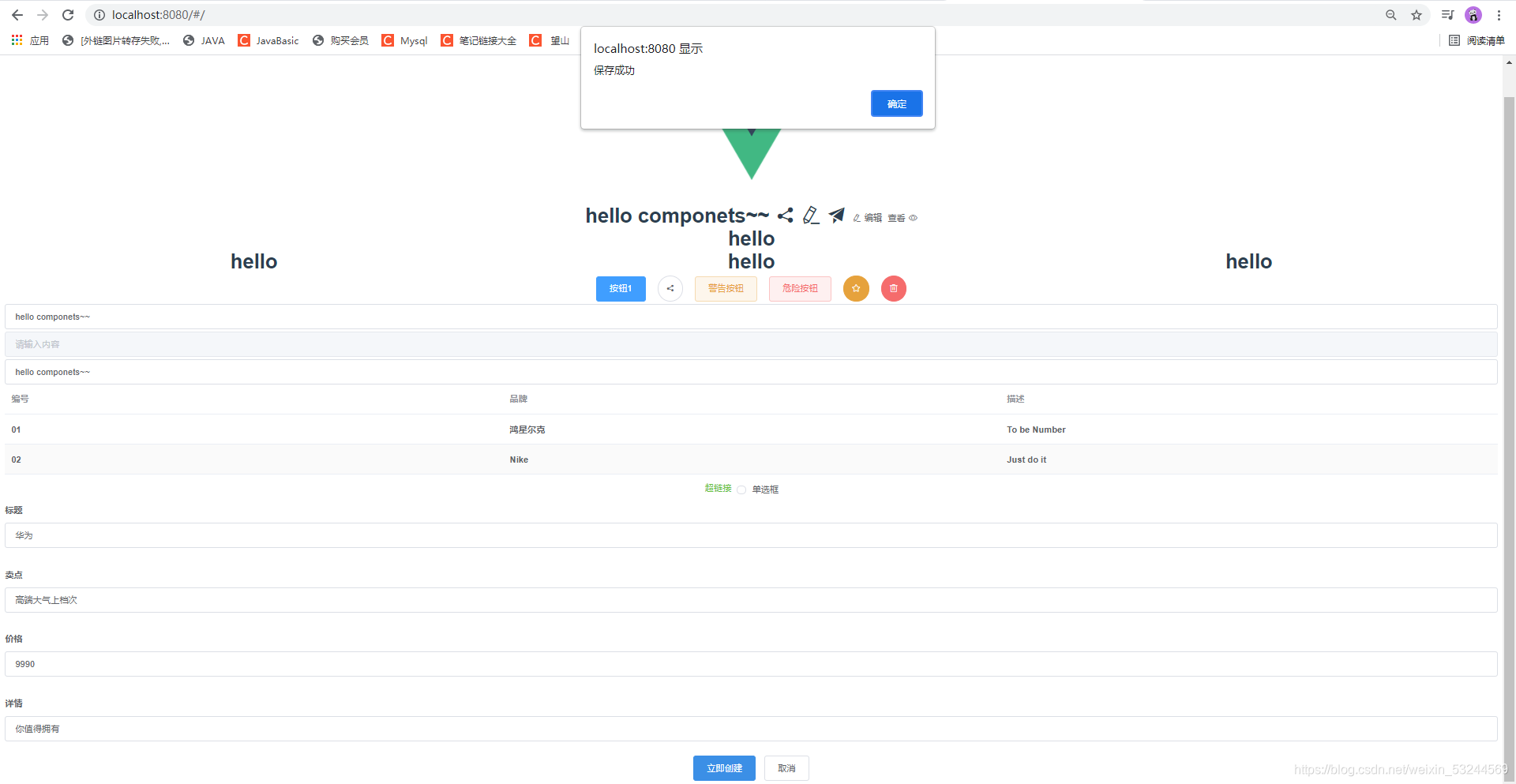The width and height of the screenshot is (1516, 784).
Task: Click the Chrome profile avatar
Action: coord(1473,15)
